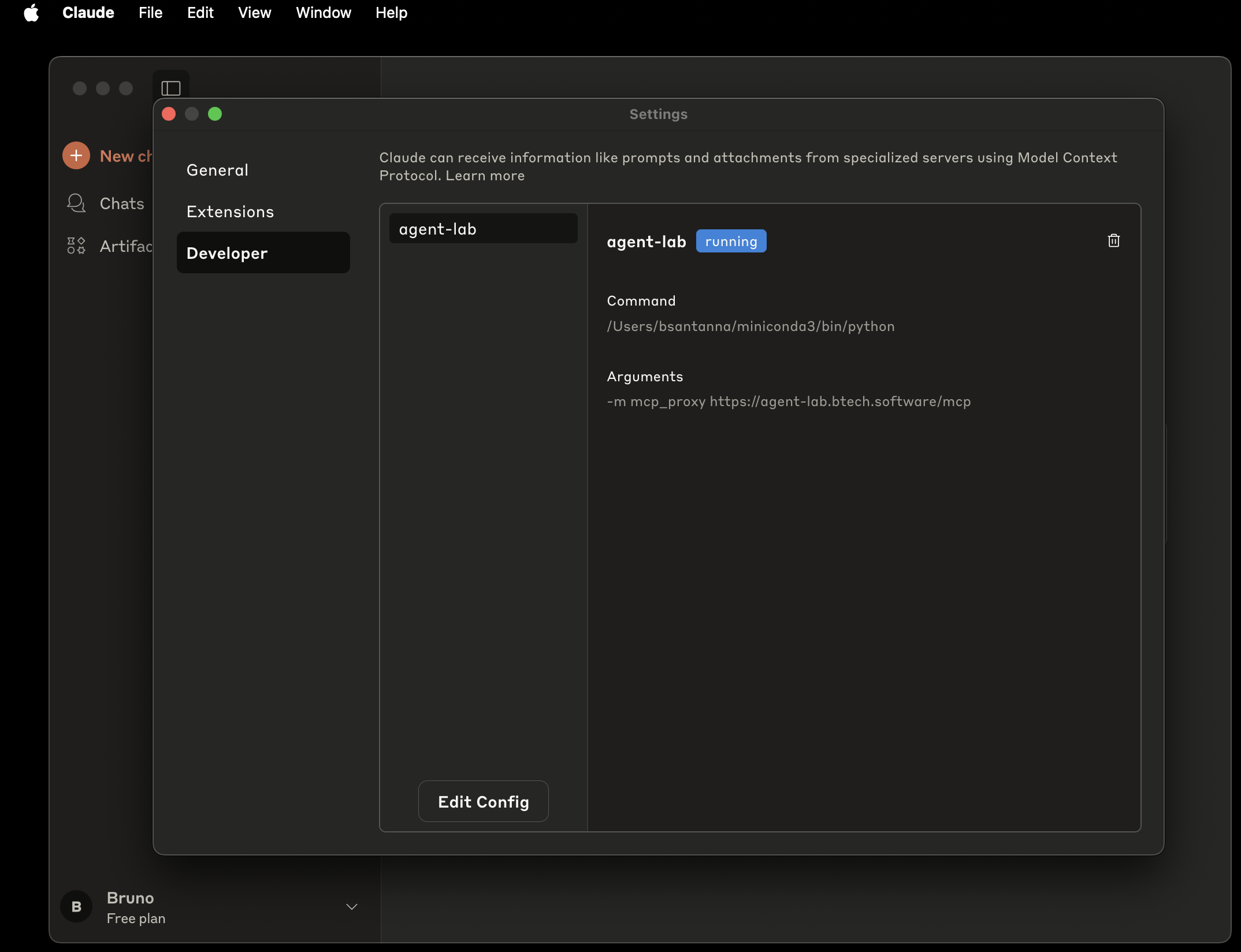Open the View menu

pyautogui.click(x=255, y=13)
